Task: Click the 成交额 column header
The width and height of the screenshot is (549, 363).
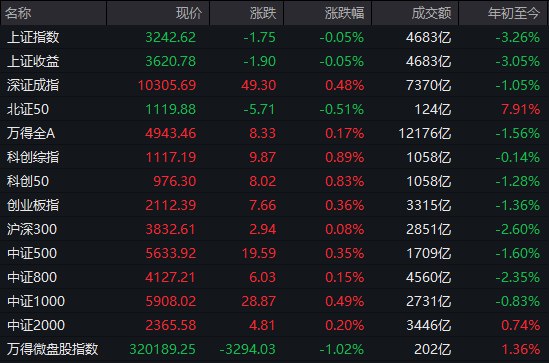Action: coord(415,13)
